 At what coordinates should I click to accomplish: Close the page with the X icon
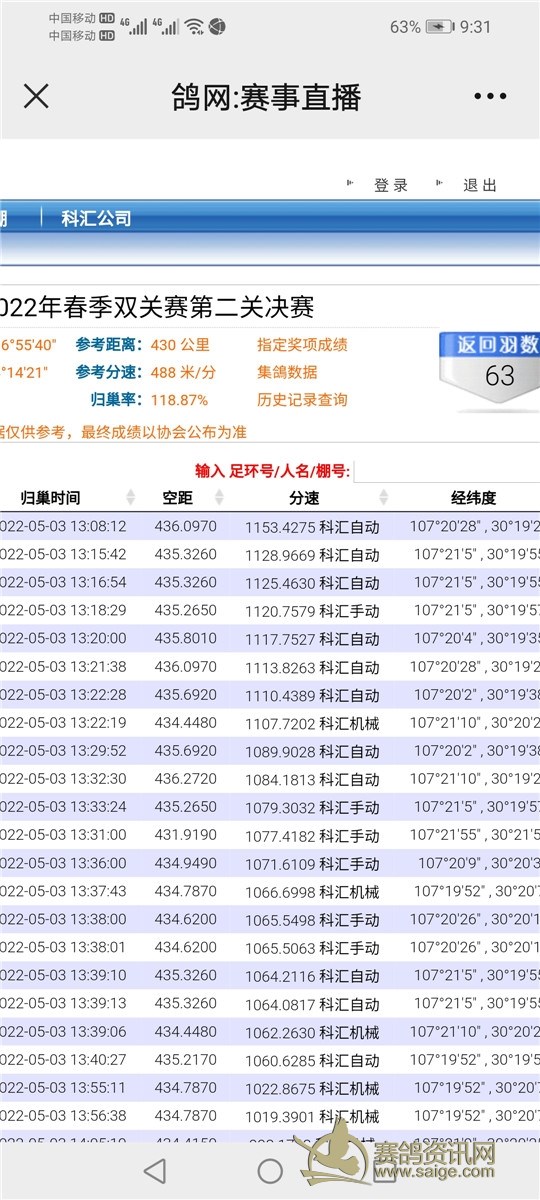click(36, 96)
